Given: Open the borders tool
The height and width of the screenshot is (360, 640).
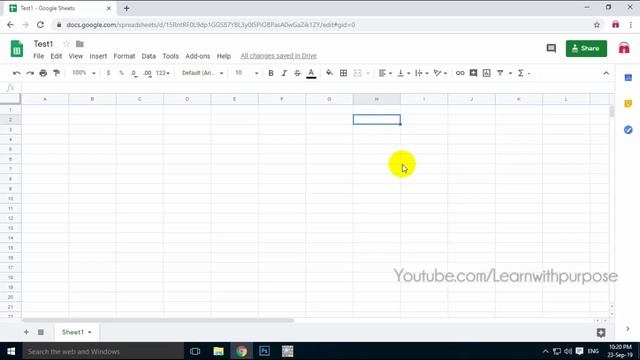Looking at the screenshot, I should click(344, 73).
